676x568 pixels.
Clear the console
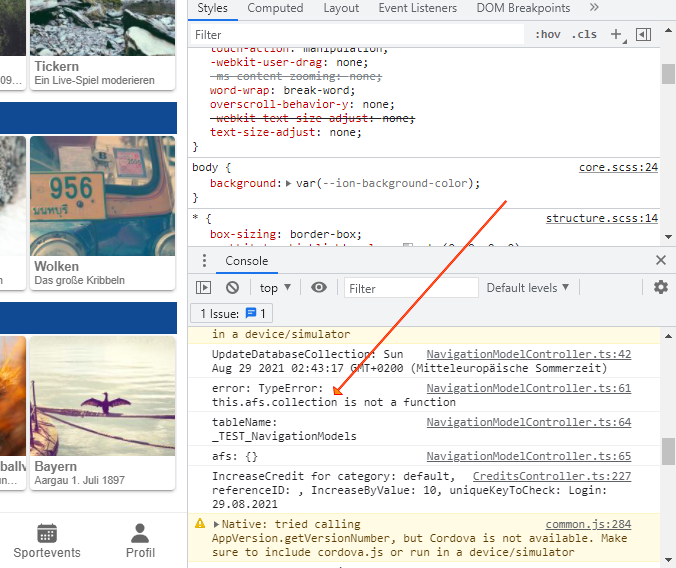coord(232,288)
